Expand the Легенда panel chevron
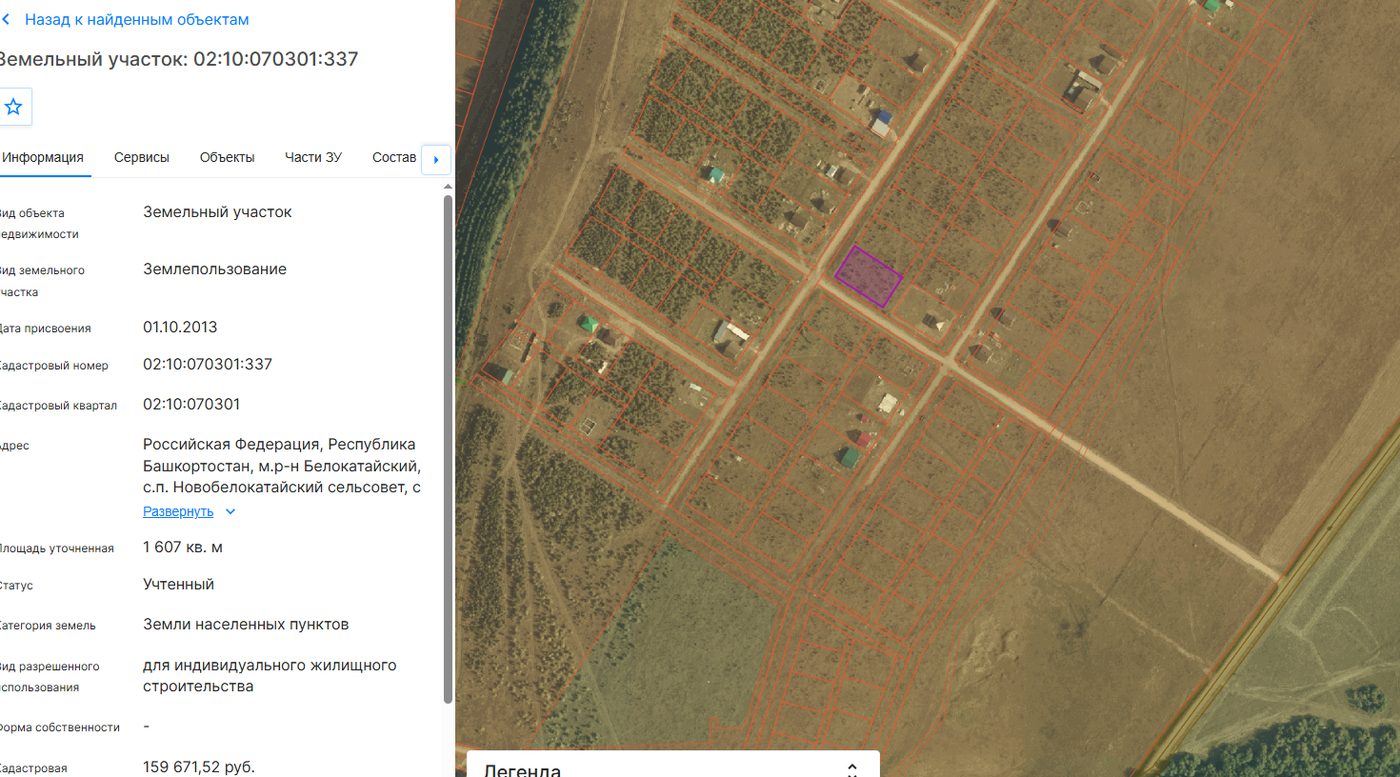 pyautogui.click(x=852, y=770)
